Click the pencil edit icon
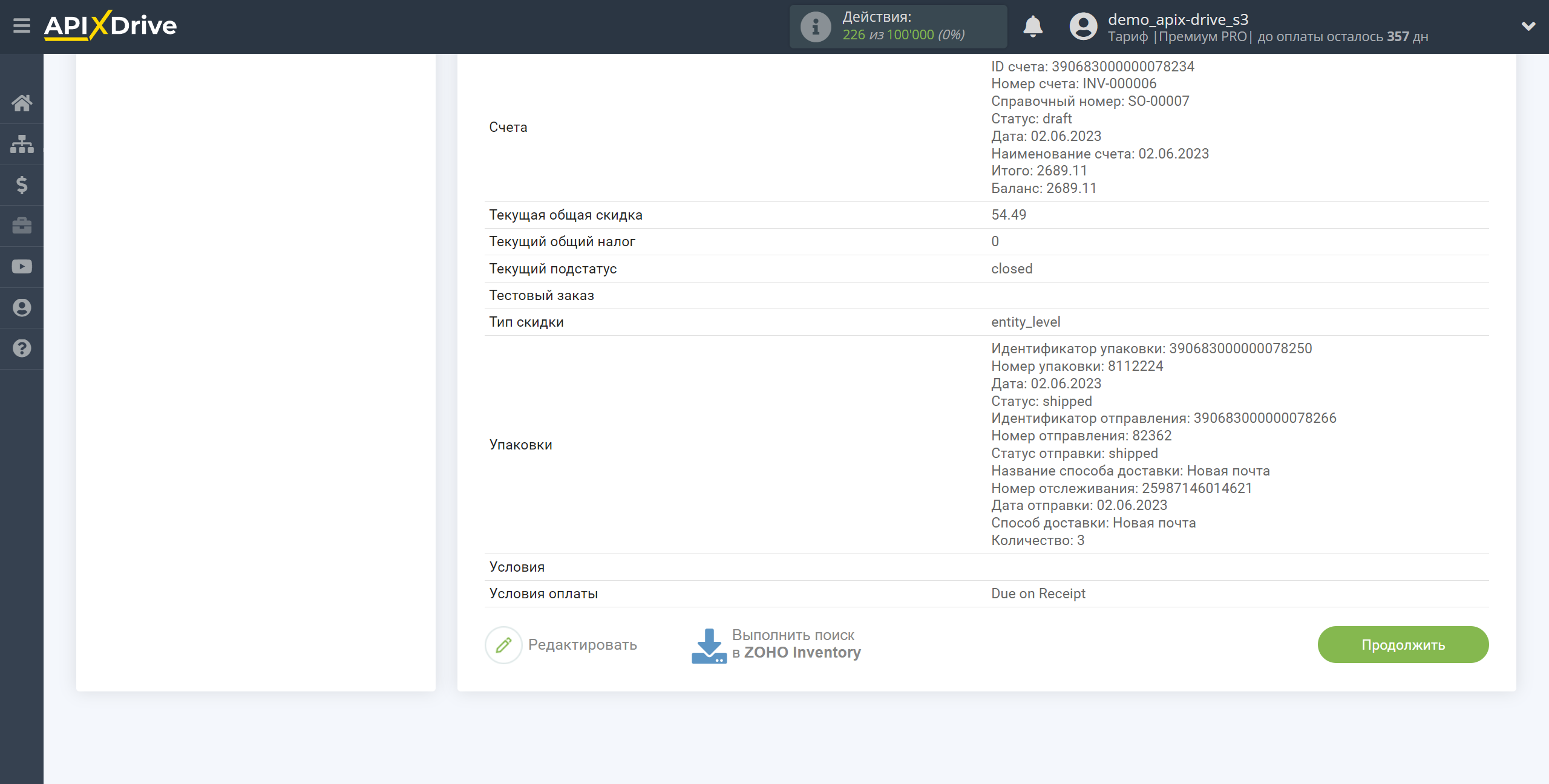This screenshot has height=784, width=1549. click(503, 645)
